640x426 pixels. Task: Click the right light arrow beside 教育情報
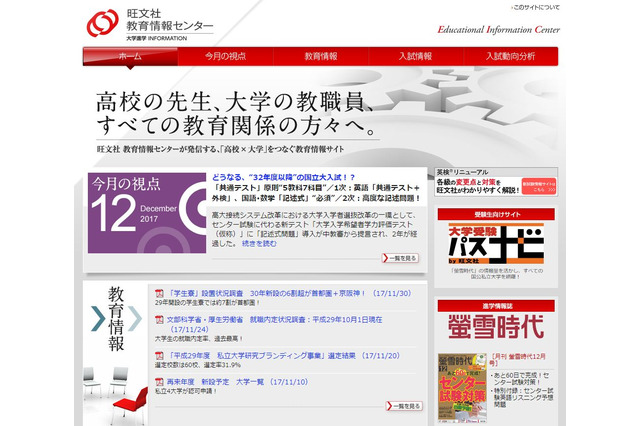(x=135, y=319)
